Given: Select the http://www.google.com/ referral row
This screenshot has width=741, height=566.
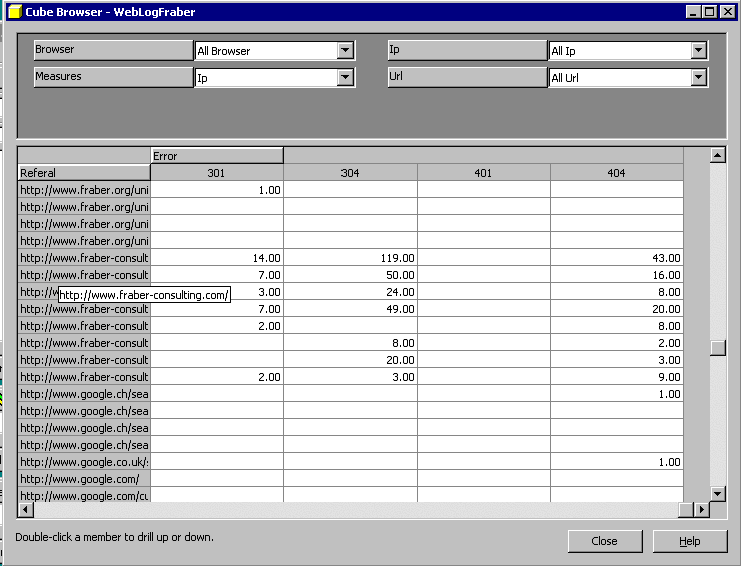Looking at the screenshot, I should tap(84, 479).
